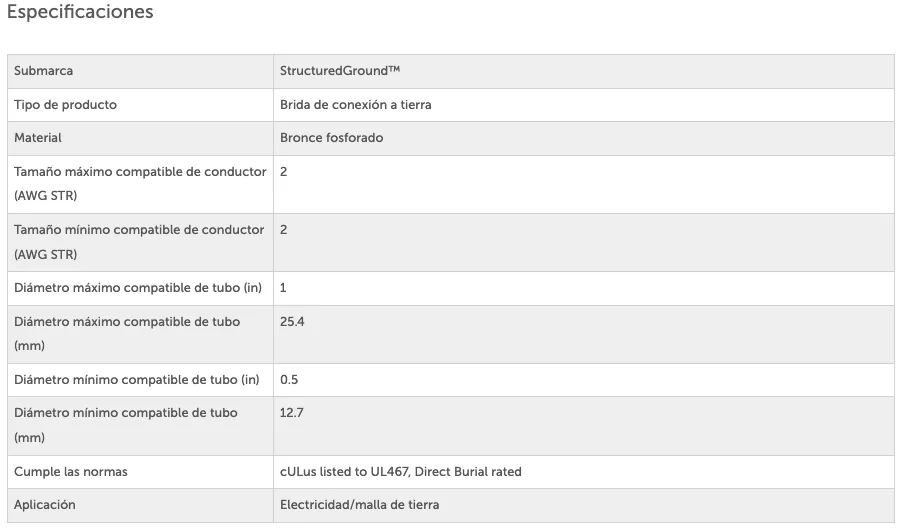Select the Tipo de producto label

(x=65, y=105)
